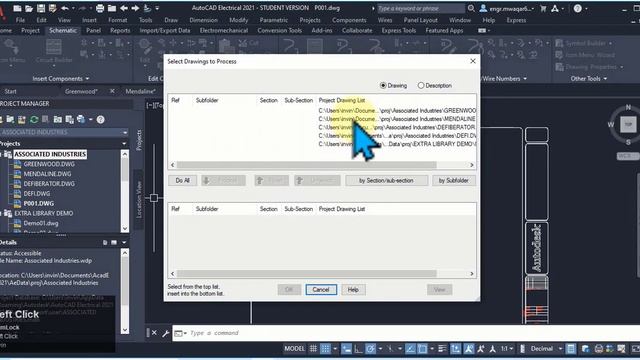Open the quick access toolbar customize dropdown
The image size is (640, 360).
click(157, 8)
